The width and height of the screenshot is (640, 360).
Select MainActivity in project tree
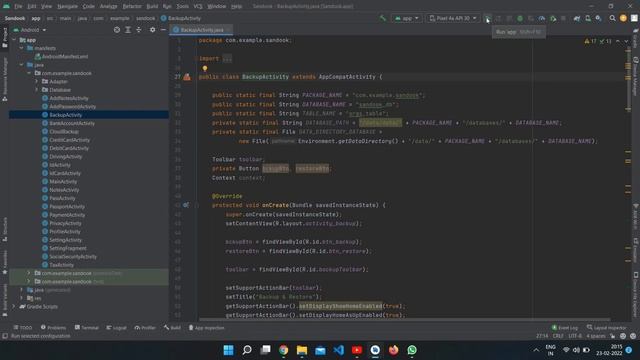(x=63, y=182)
